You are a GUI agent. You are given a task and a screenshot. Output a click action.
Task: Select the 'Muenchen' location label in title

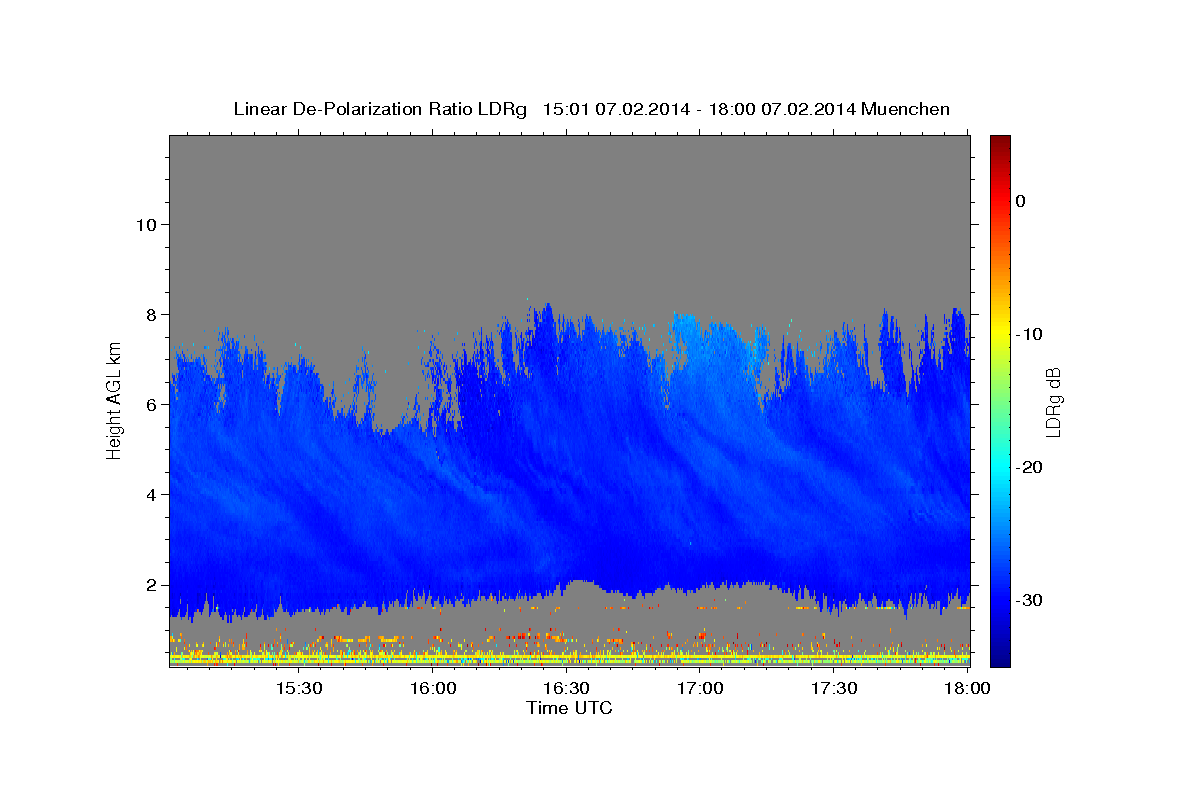(907, 109)
